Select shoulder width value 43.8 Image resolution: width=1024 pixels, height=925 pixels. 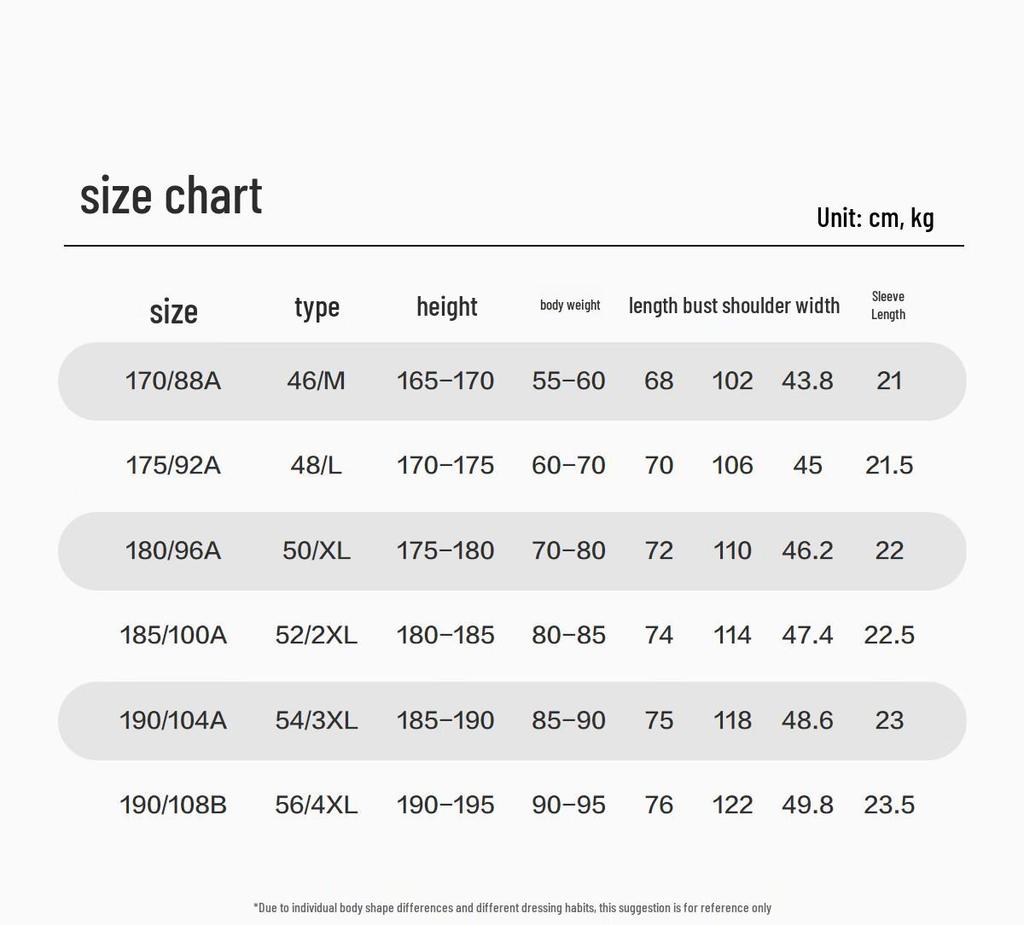(807, 381)
